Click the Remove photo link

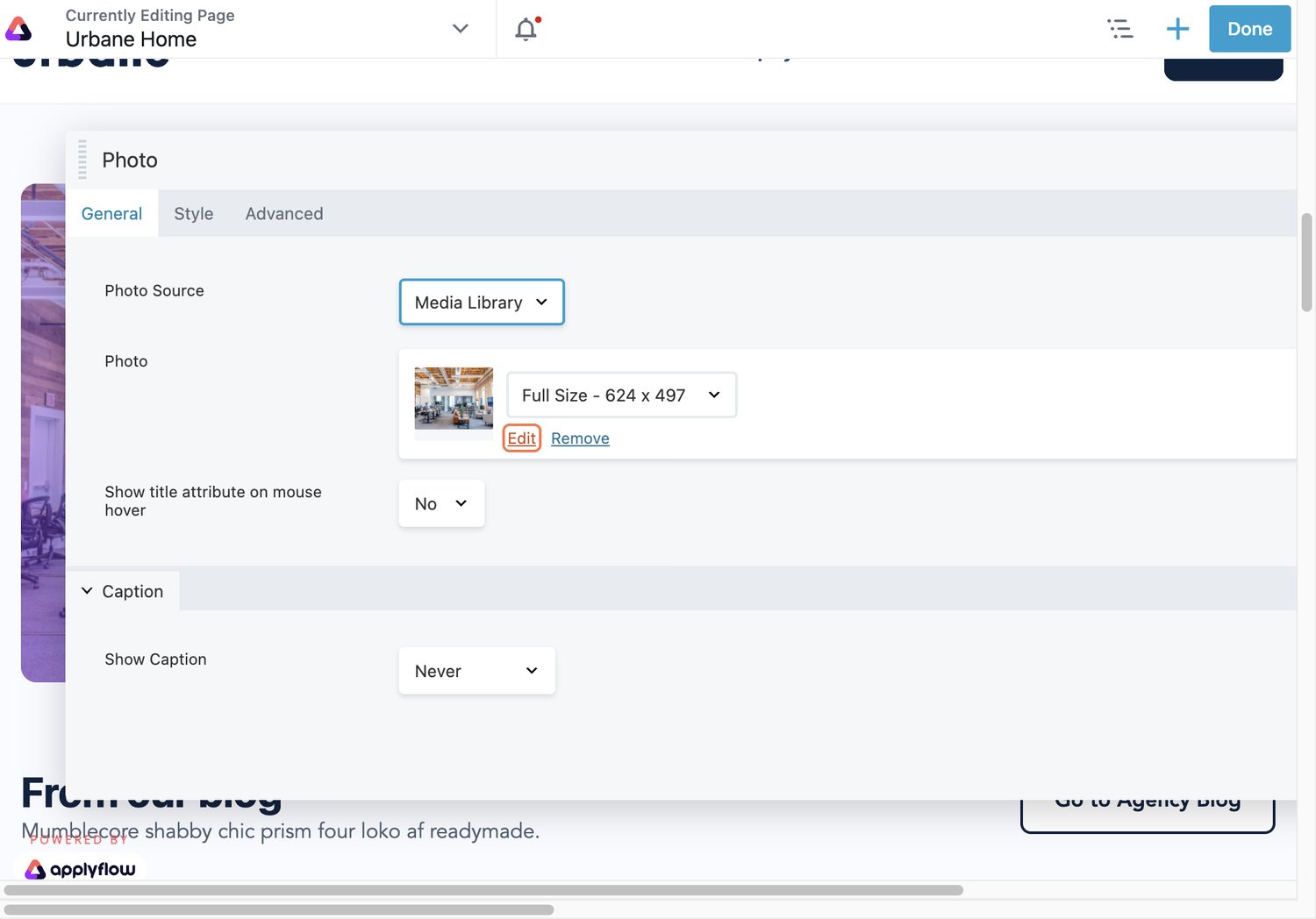(x=580, y=438)
